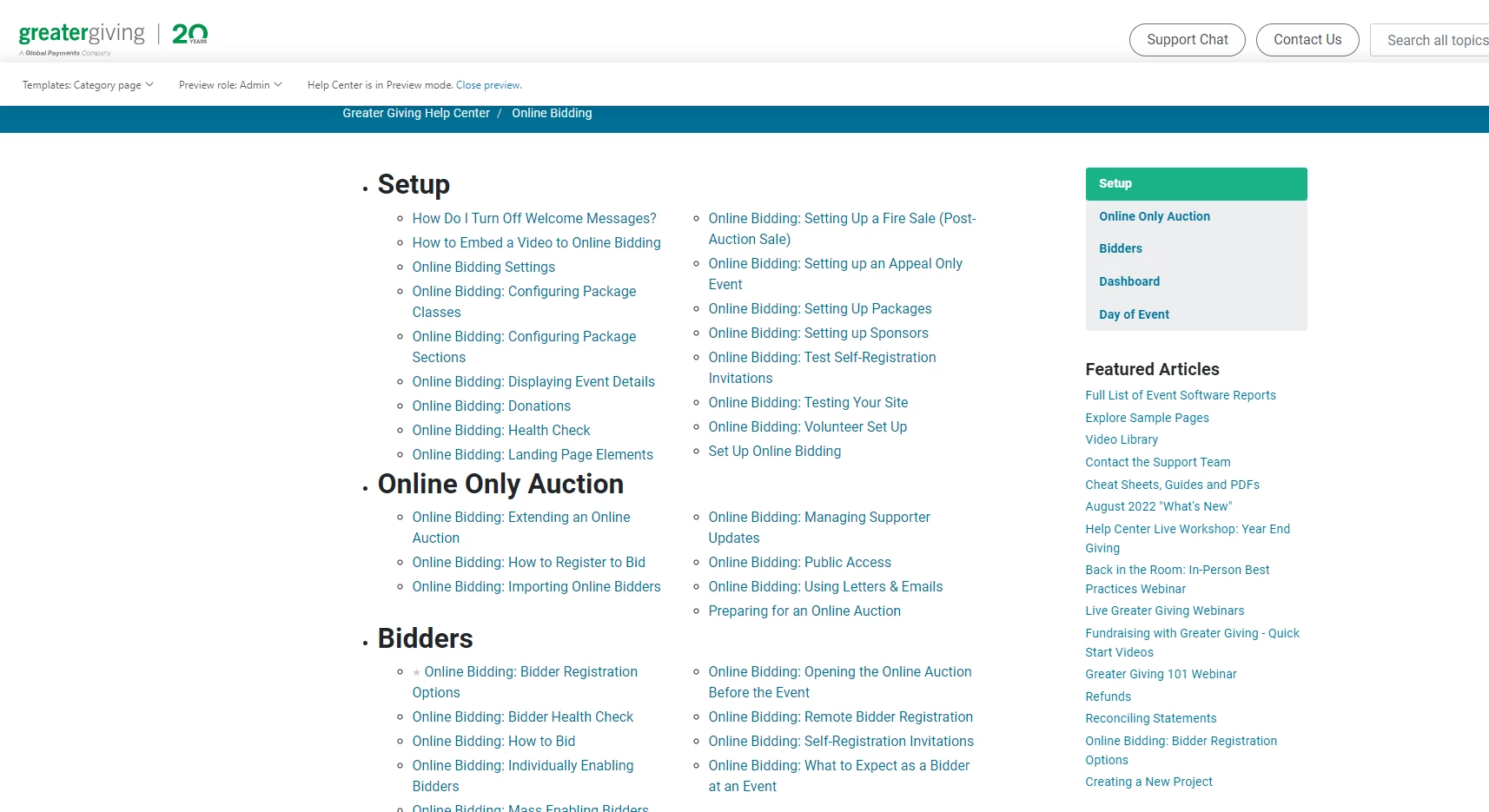Open Testing Your Site article
Viewport: 1489px width, 812px height.
pyautogui.click(x=808, y=403)
